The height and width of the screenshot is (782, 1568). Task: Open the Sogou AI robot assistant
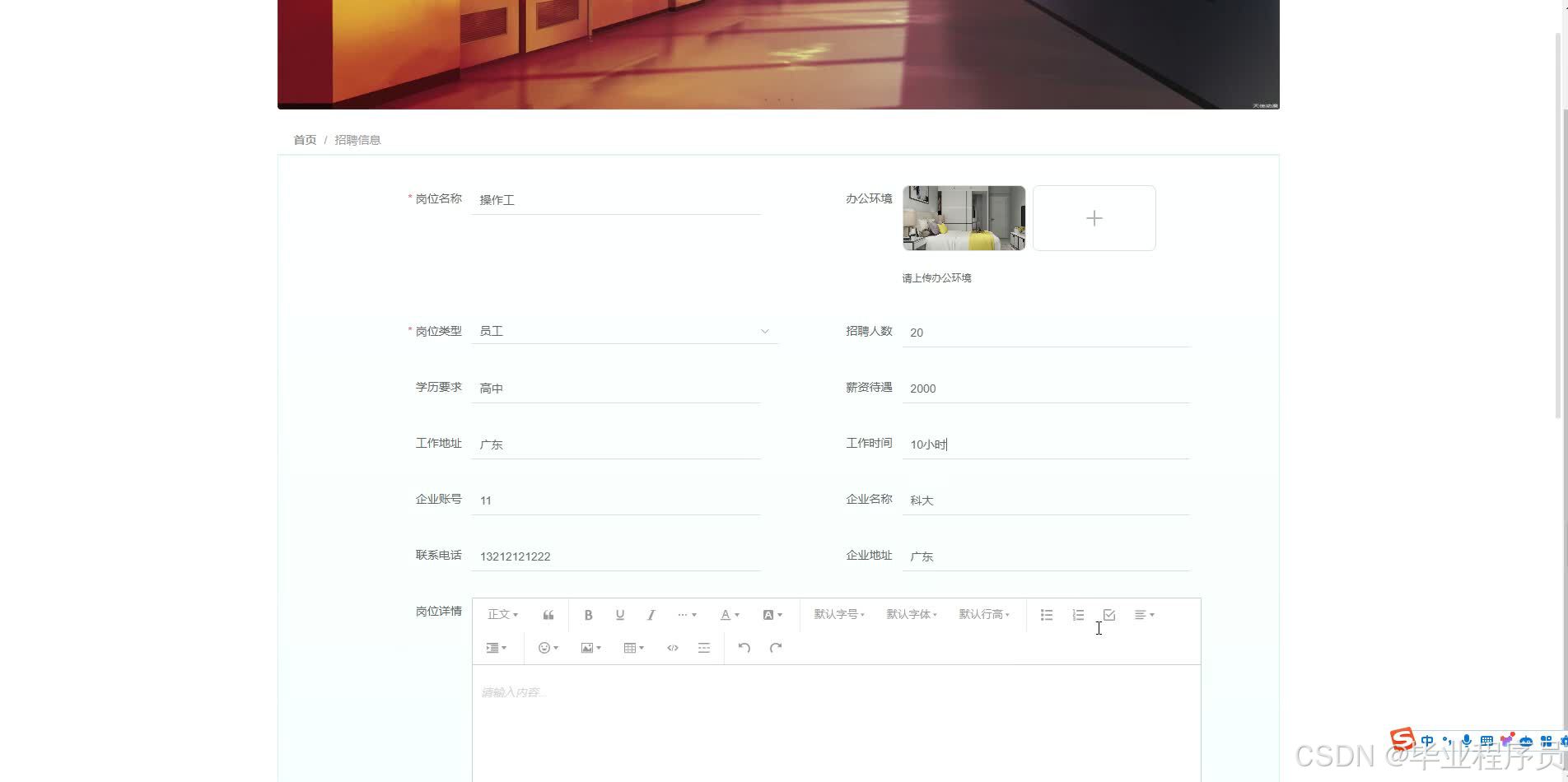(1526, 741)
